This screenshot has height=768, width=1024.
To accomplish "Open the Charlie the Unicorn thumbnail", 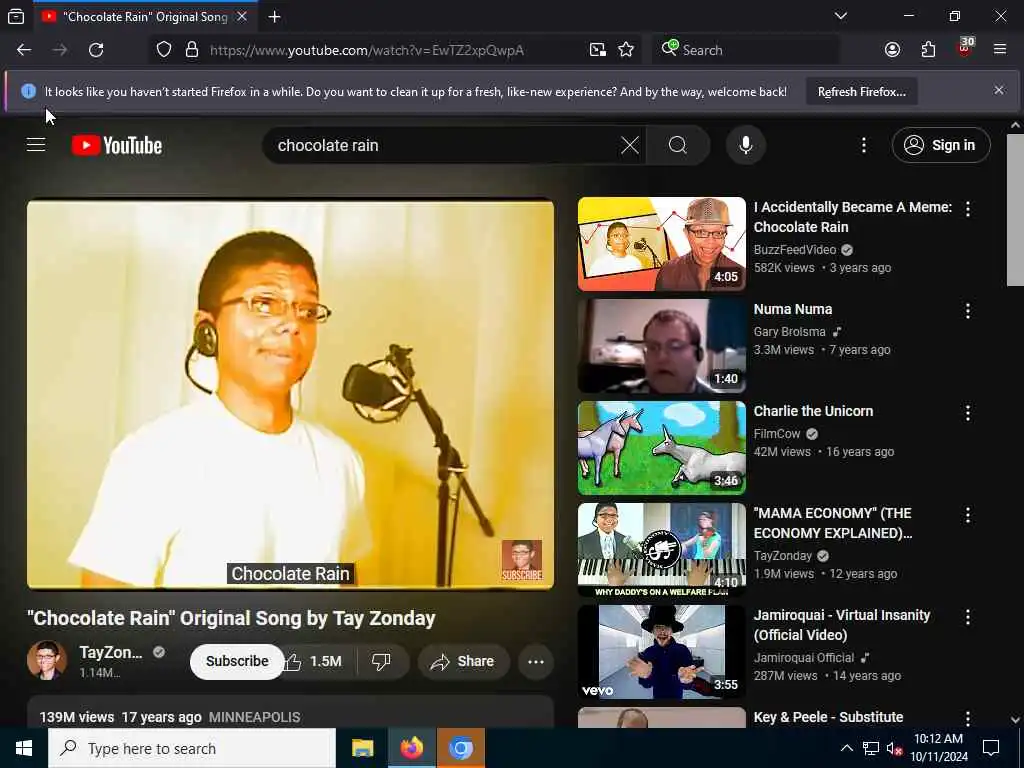I will (x=662, y=448).
